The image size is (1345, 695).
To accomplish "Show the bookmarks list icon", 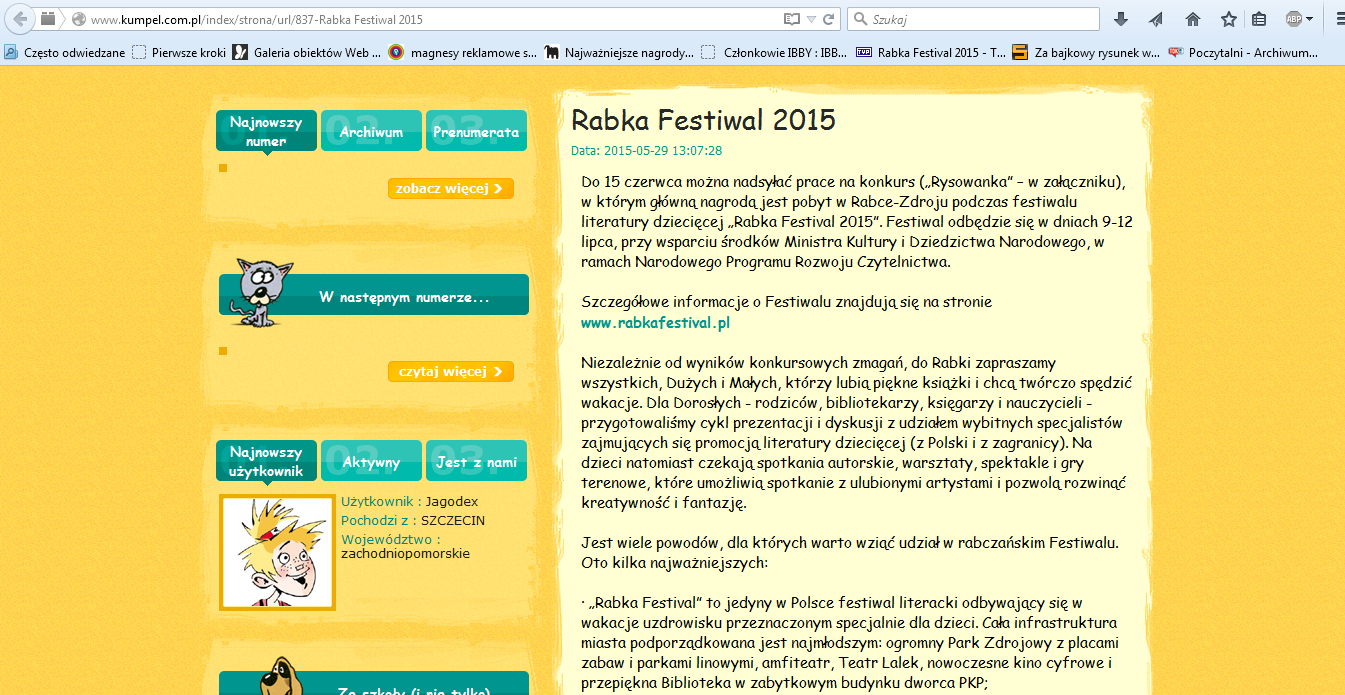I will click(1259, 19).
